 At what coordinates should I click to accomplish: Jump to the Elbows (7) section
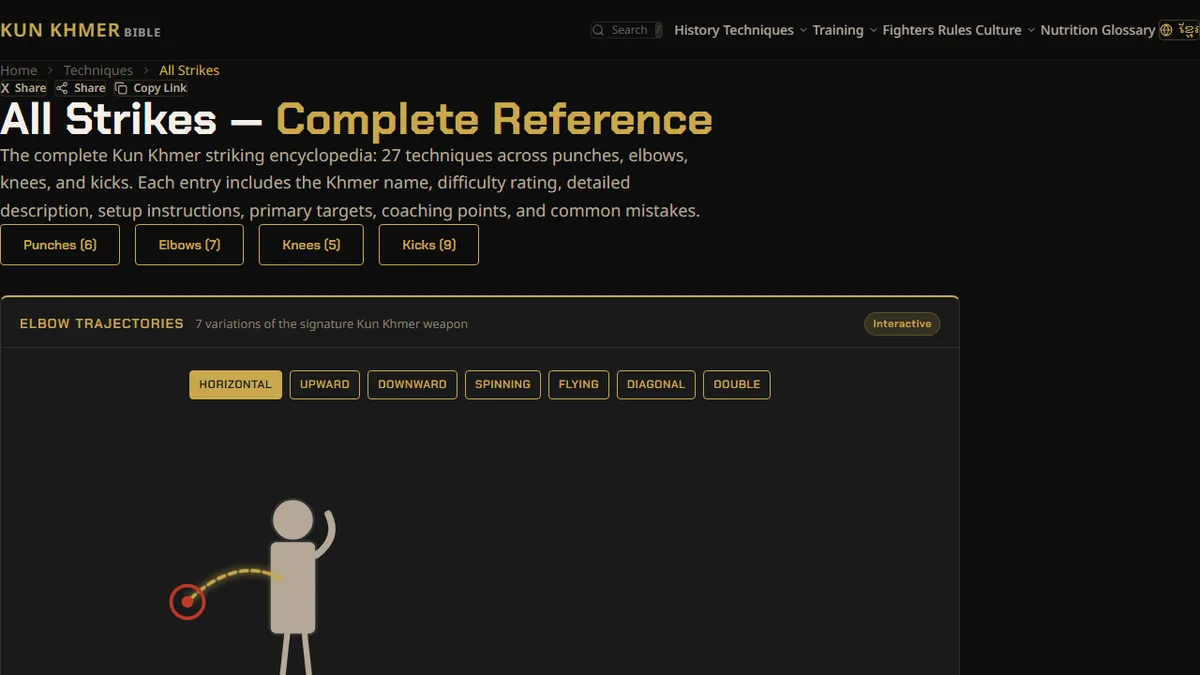(x=189, y=245)
